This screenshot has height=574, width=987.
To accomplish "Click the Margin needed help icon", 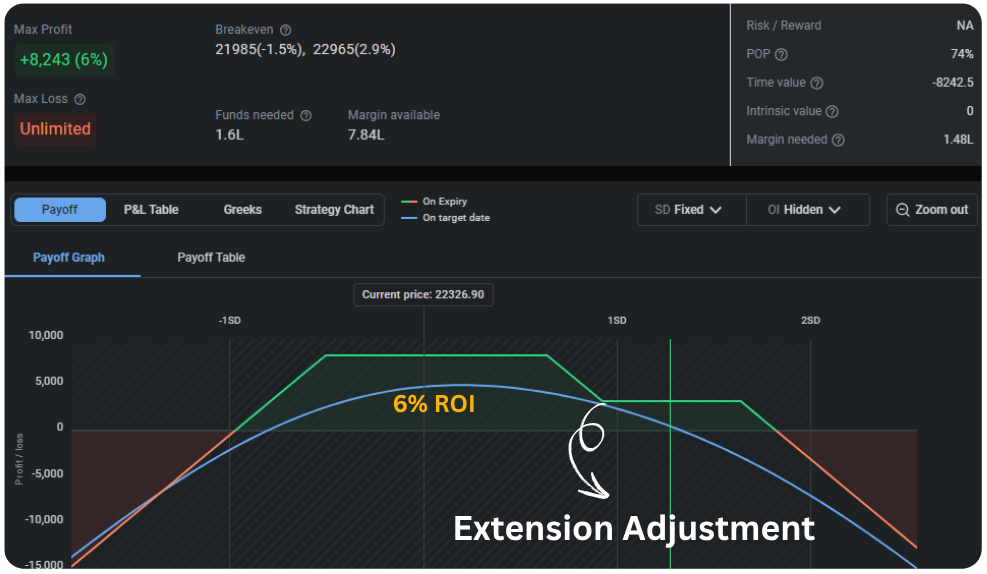I will [838, 140].
